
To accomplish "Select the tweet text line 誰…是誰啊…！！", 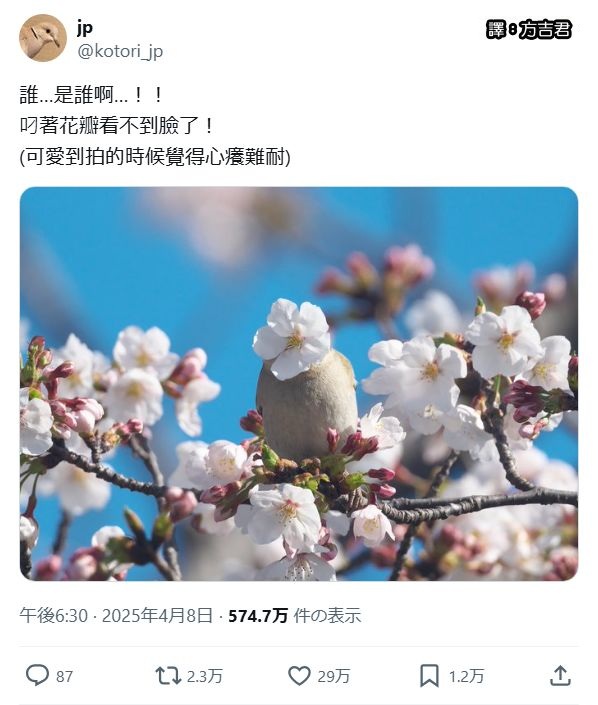I will 91,95.
